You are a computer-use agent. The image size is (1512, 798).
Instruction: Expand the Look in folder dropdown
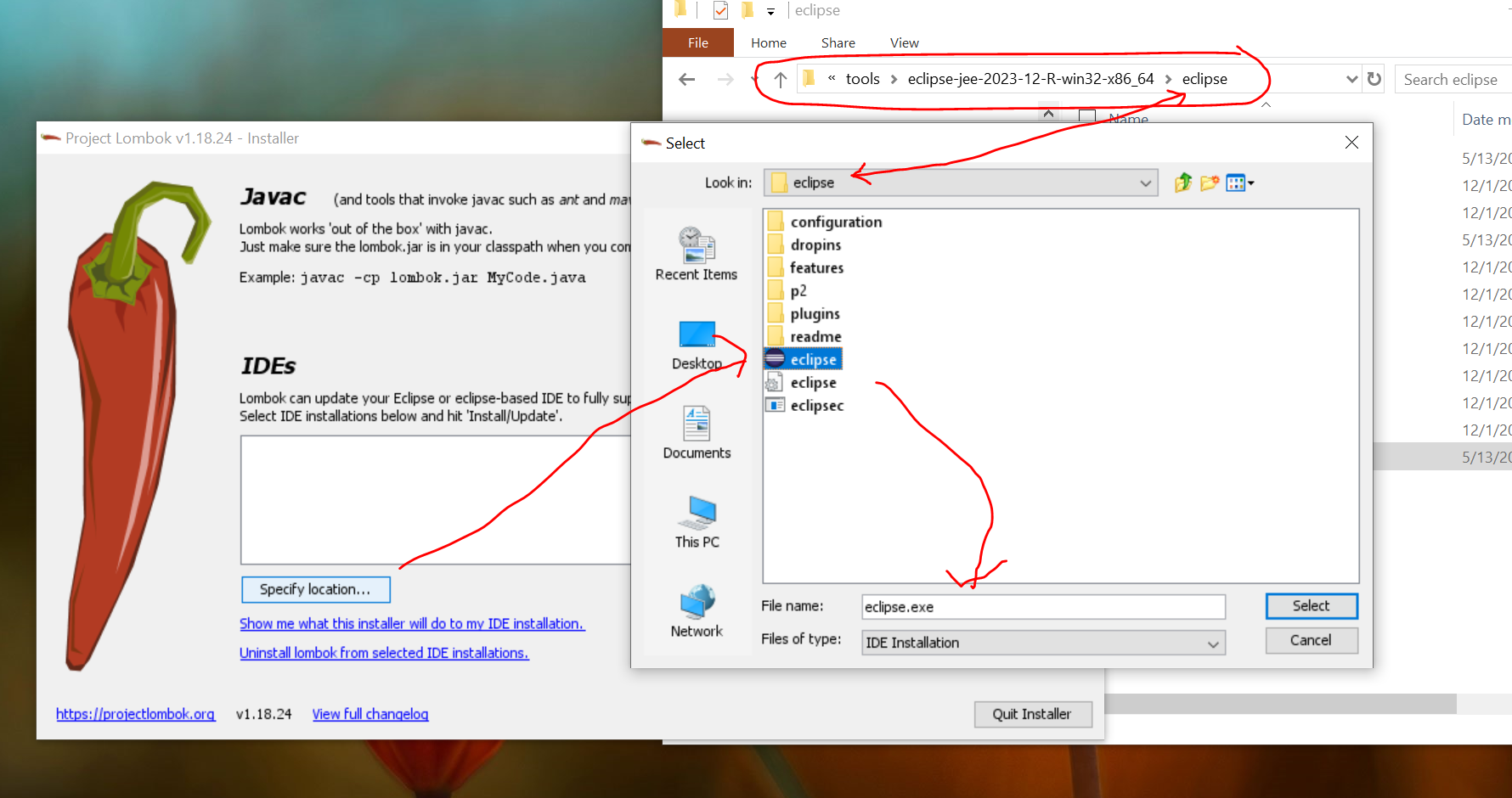pos(1145,183)
